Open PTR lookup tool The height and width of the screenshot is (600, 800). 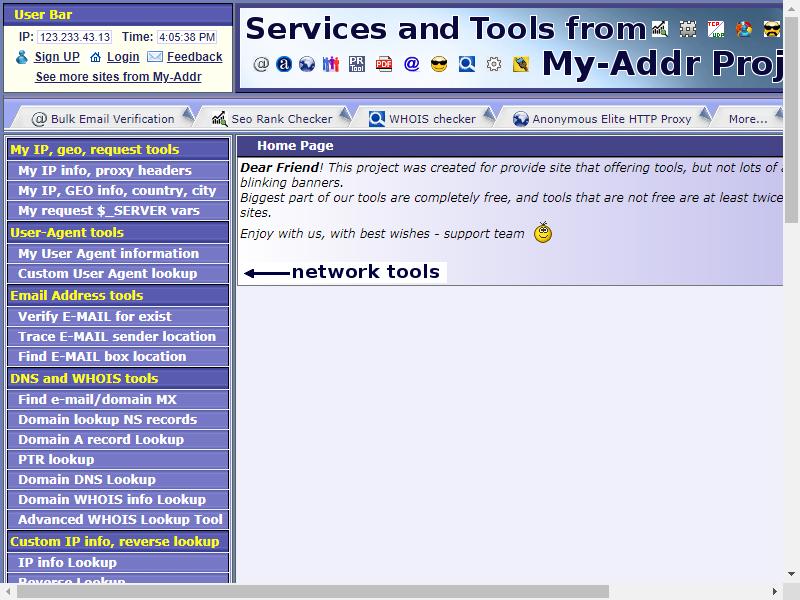118,459
